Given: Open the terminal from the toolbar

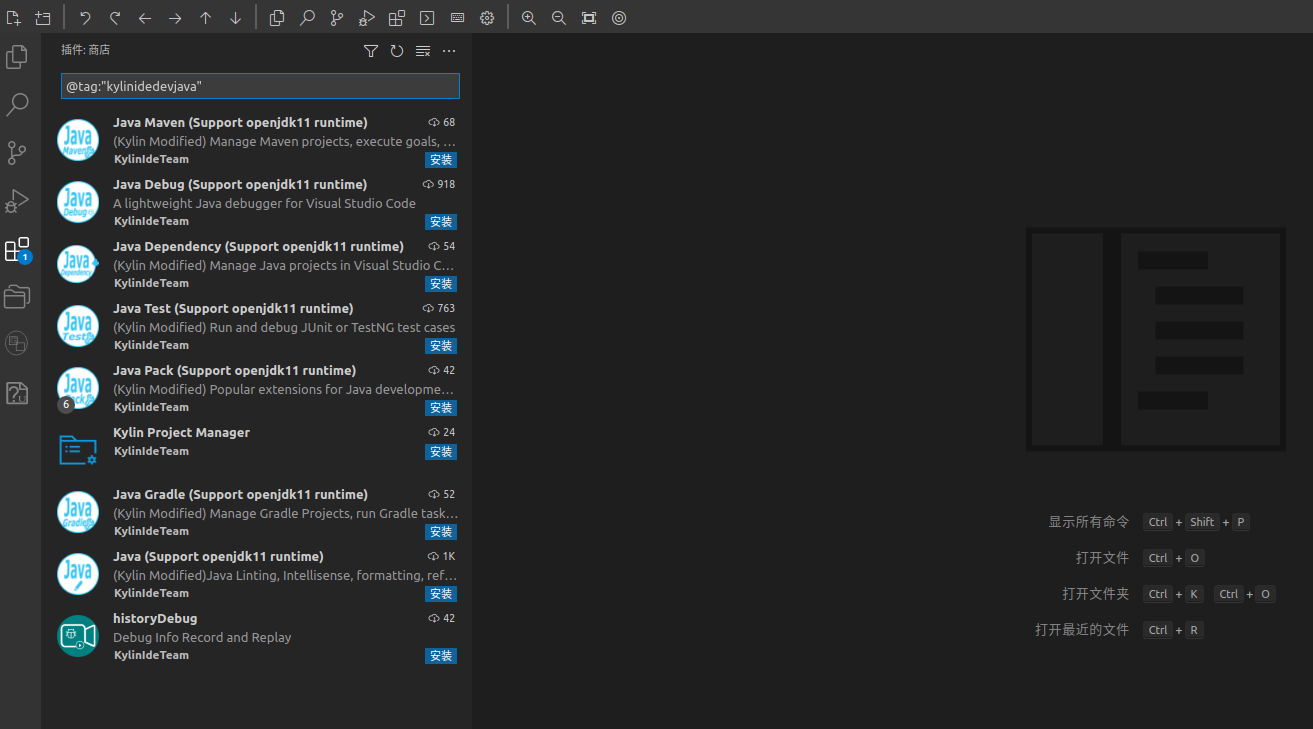Looking at the screenshot, I should tap(427, 18).
